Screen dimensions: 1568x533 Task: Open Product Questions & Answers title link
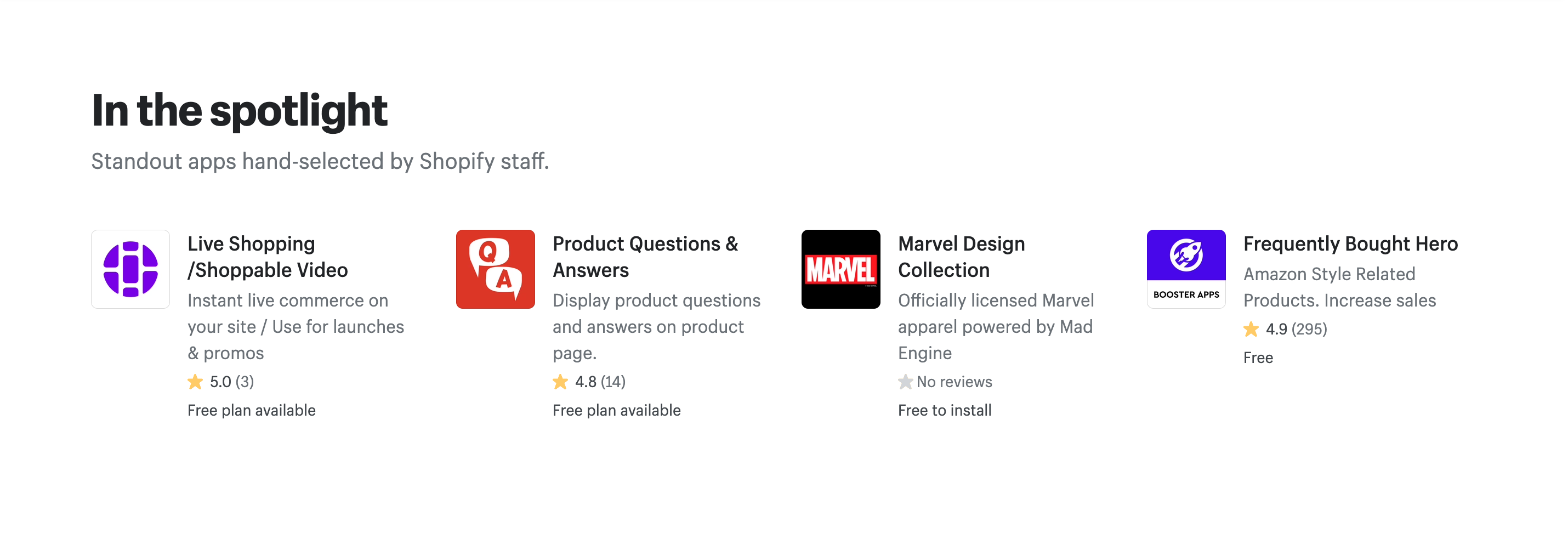point(645,257)
